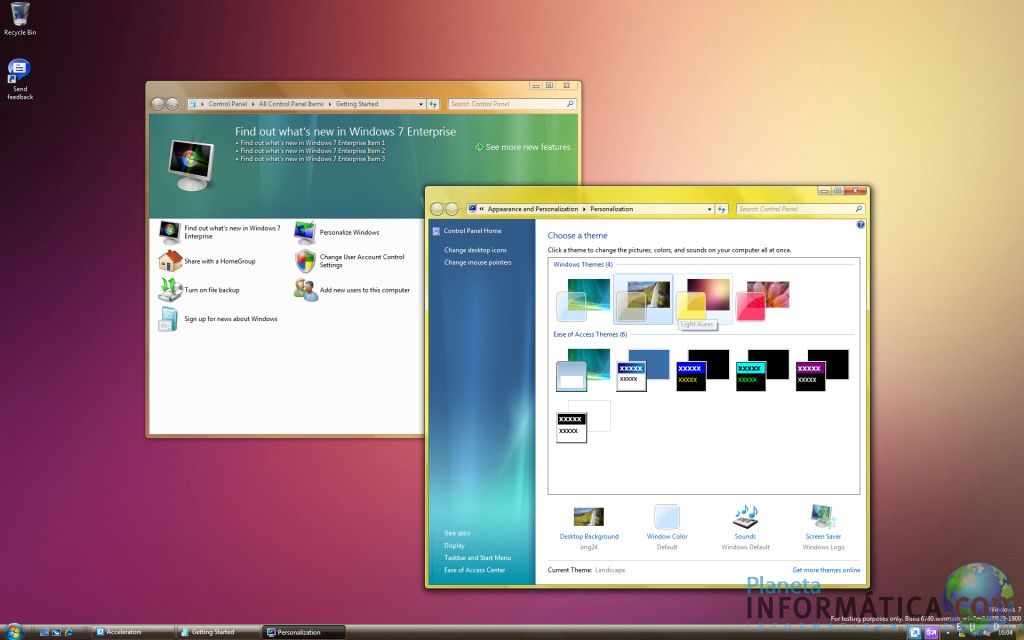Screen dimensions: 1024x640
Task: Click the Sounds musical notes icon
Action: point(745,517)
